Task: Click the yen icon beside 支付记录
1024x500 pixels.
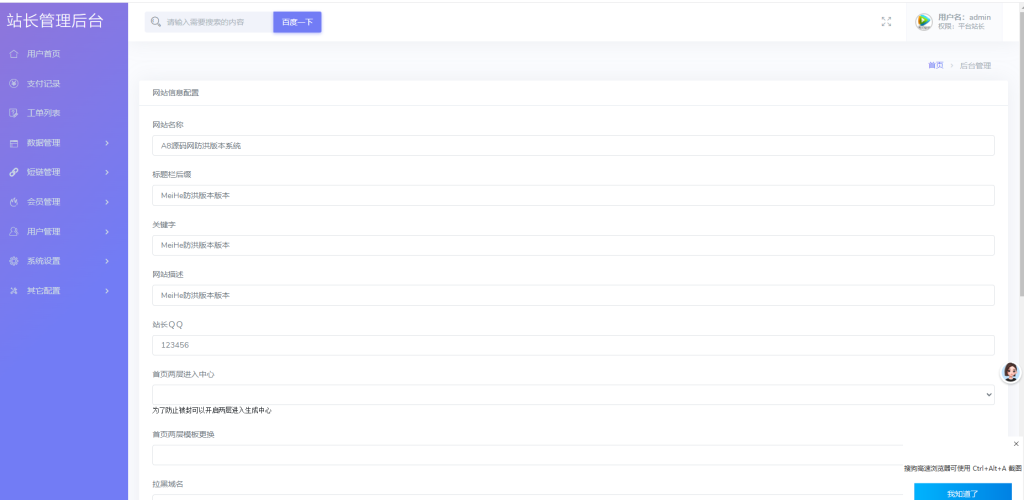Action: pyautogui.click(x=14, y=84)
